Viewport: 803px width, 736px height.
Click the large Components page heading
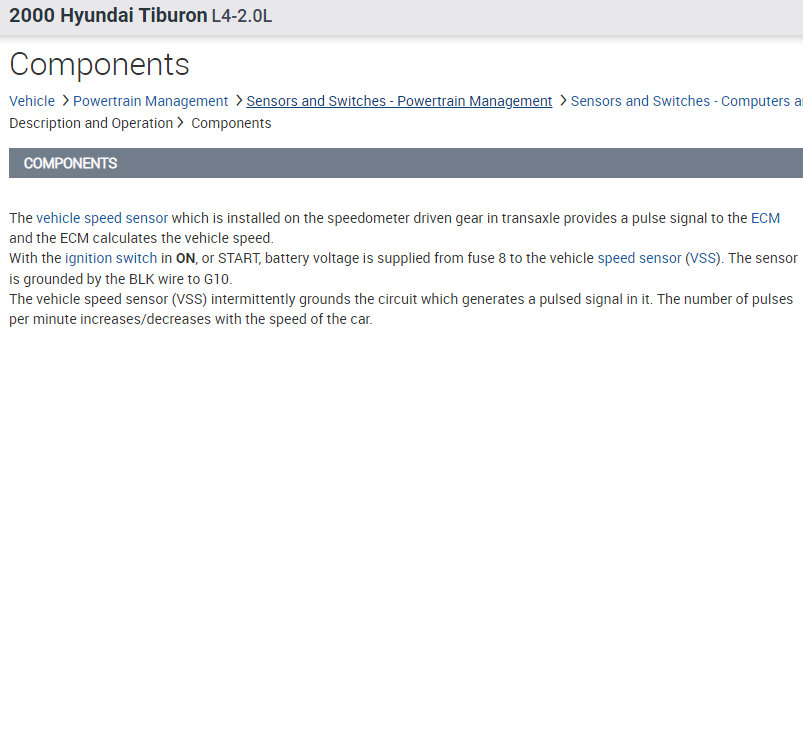coord(99,64)
